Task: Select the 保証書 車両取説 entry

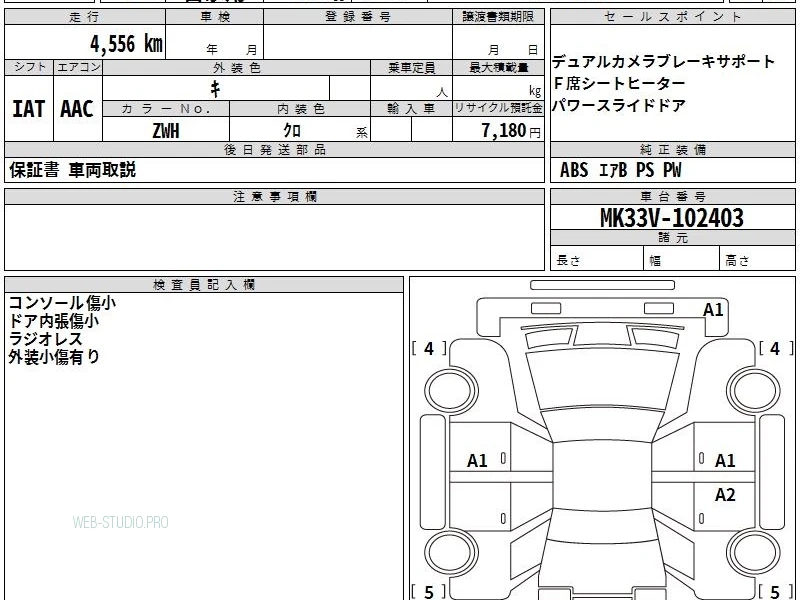Action: click(x=72, y=170)
